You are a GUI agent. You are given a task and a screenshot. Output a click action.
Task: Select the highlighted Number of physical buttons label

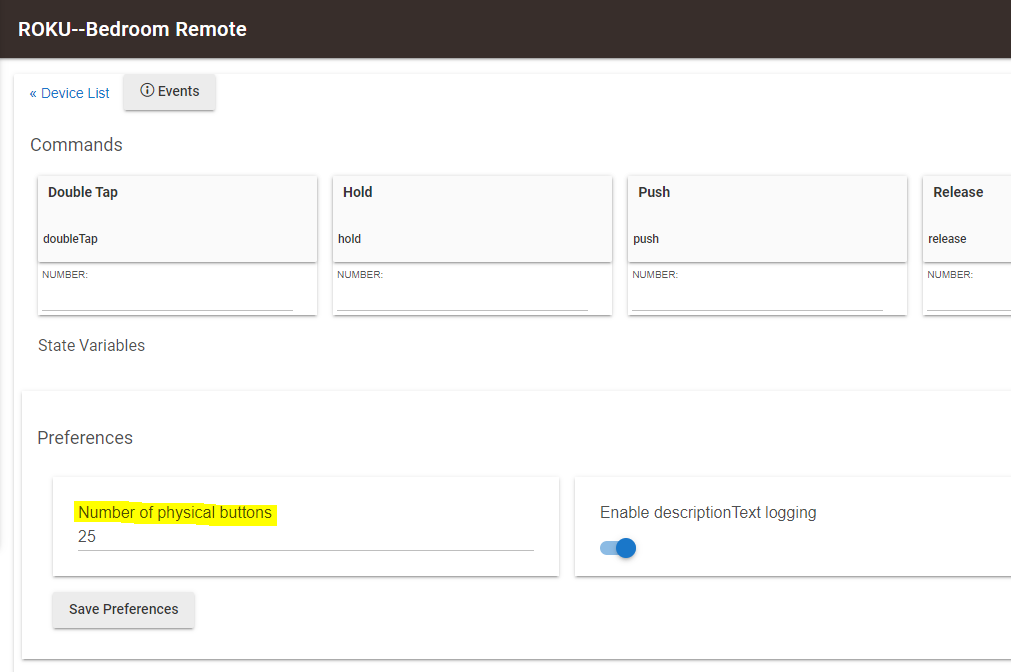(175, 512)
